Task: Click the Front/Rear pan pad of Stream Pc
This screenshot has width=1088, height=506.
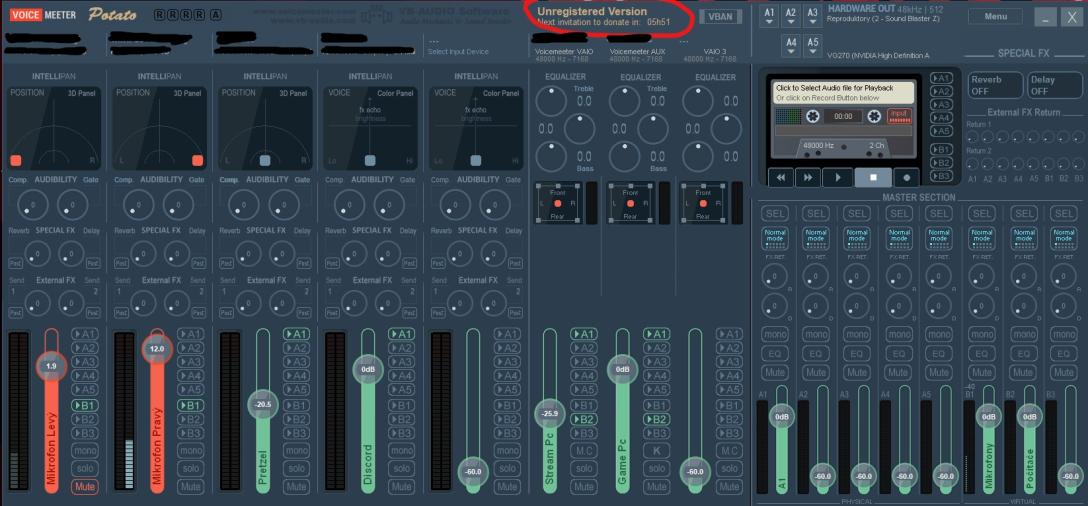Action: point(558,203)
